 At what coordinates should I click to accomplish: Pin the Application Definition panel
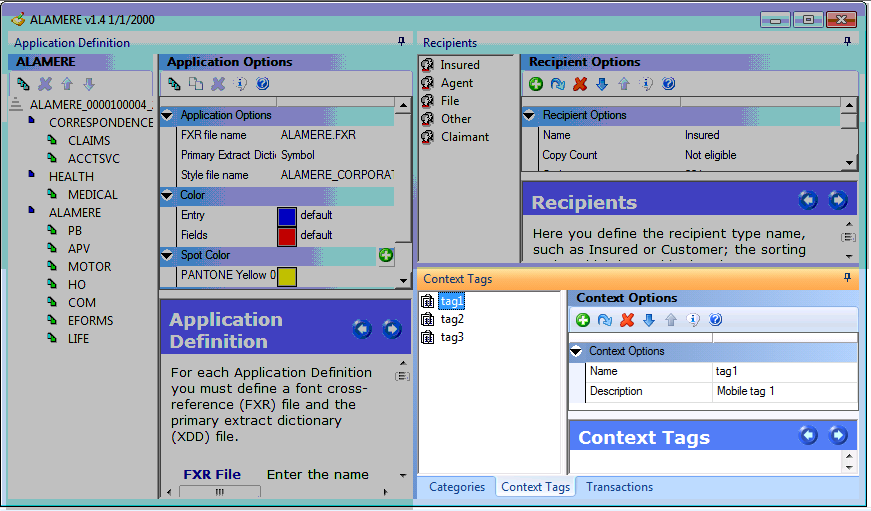402,42
